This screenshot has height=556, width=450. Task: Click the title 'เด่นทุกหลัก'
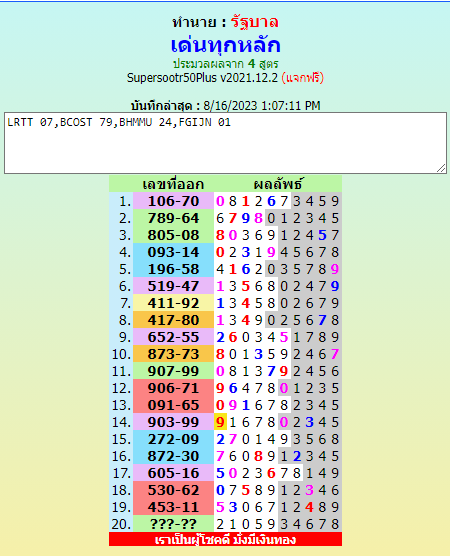pyautogui.click(x=226, y=45)
